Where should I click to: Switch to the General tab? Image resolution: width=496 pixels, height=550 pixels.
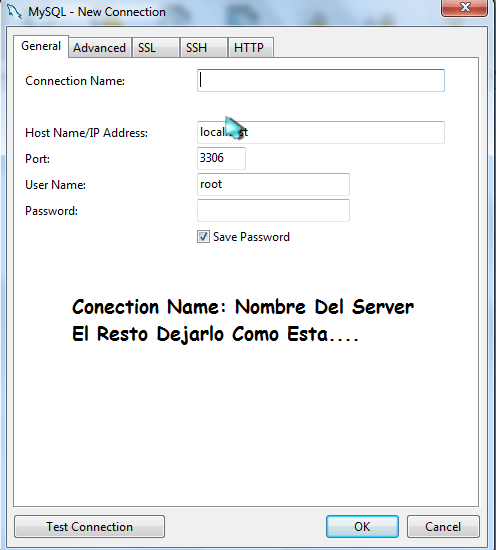(x=41, y=46)
